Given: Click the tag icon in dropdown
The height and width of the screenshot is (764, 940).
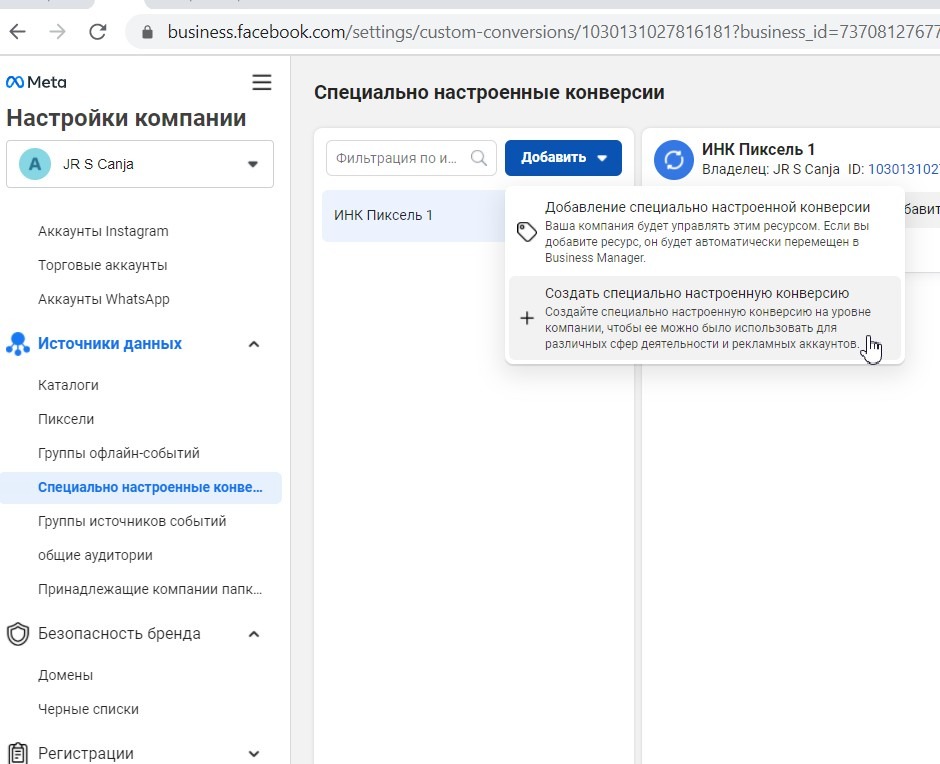Looking at the screenshot, I should 526,232.
